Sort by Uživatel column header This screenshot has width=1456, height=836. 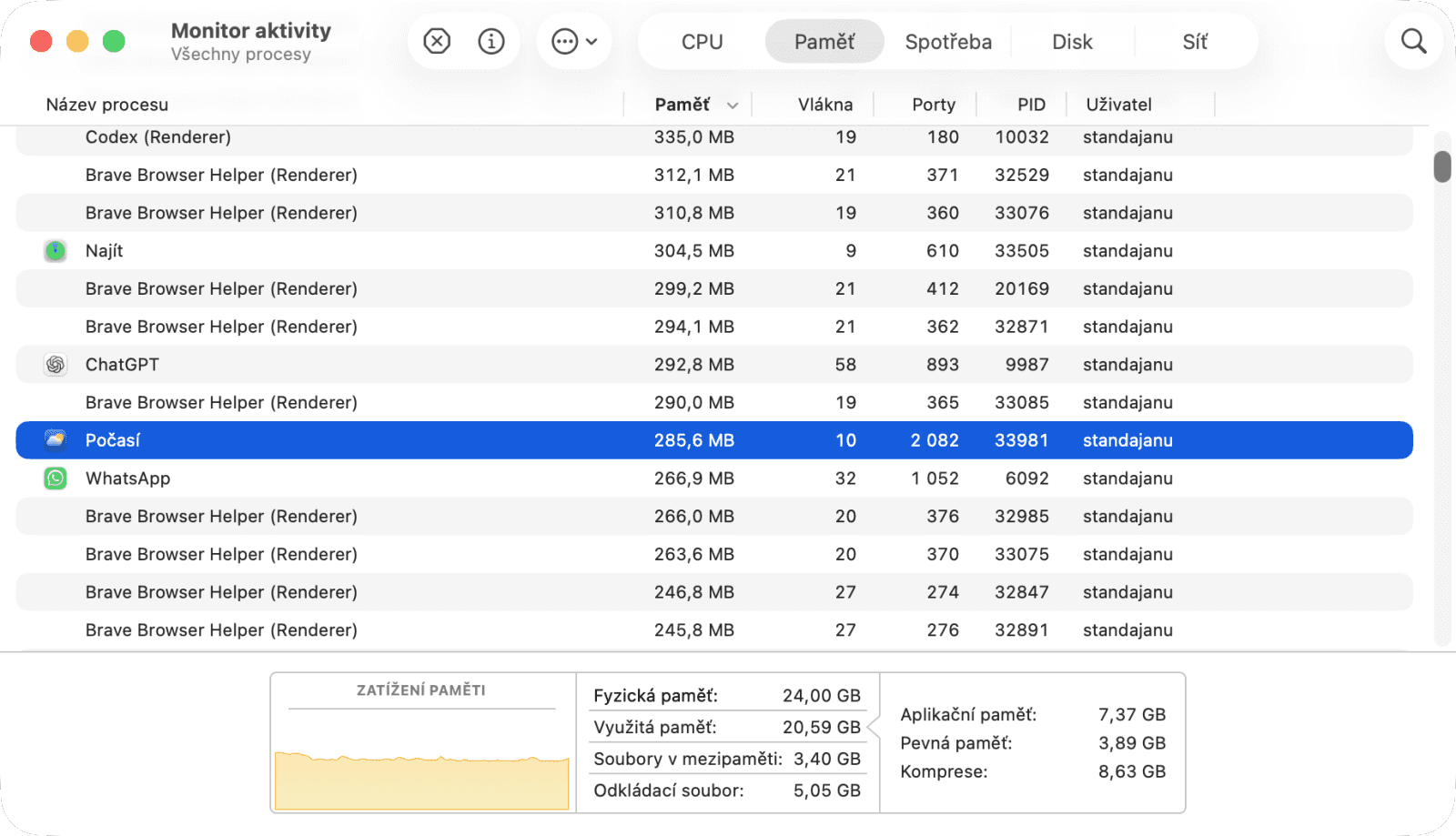[x=1118, y=105]
